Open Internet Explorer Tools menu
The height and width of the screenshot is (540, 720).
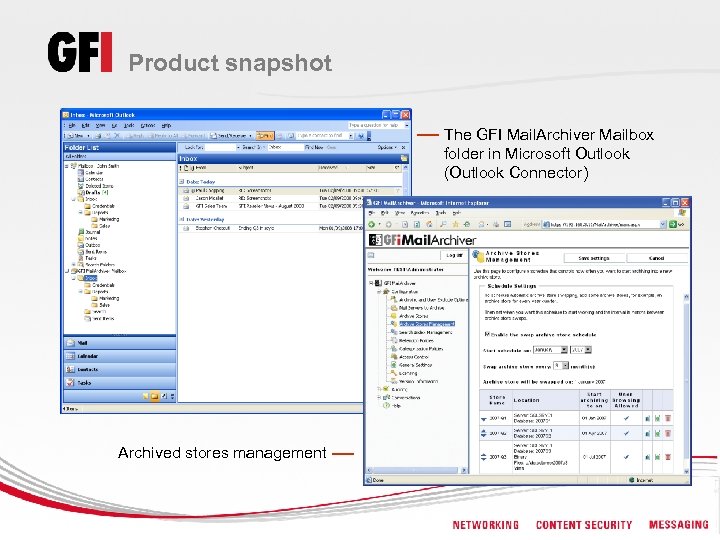coord(441,213)
